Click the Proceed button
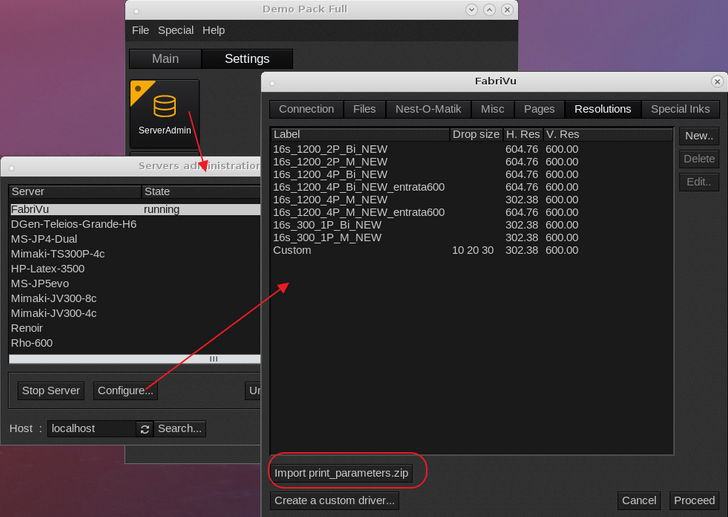728x517 pixels. click(x=694, y=500)
